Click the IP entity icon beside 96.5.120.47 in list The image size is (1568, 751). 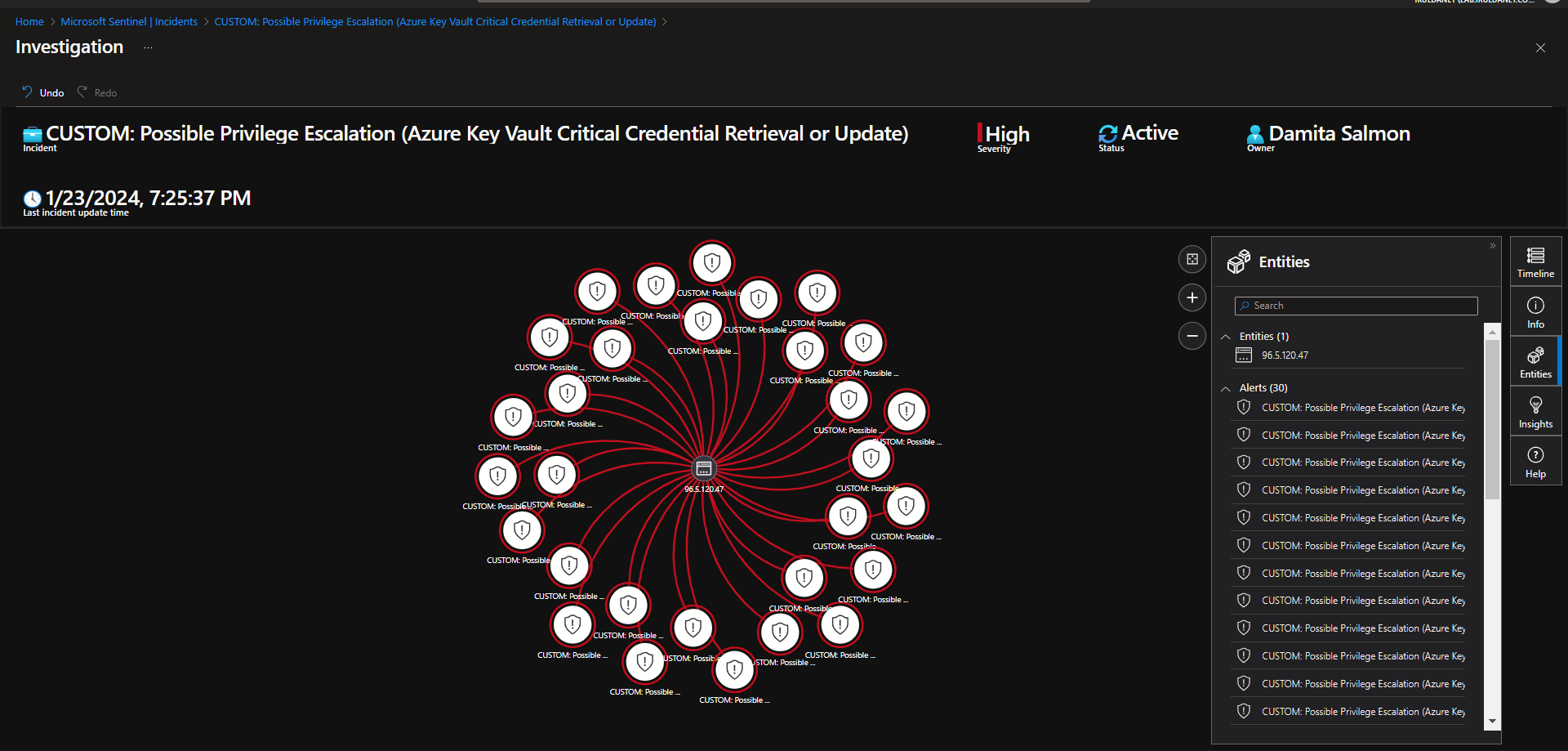tap(1244, 355)
